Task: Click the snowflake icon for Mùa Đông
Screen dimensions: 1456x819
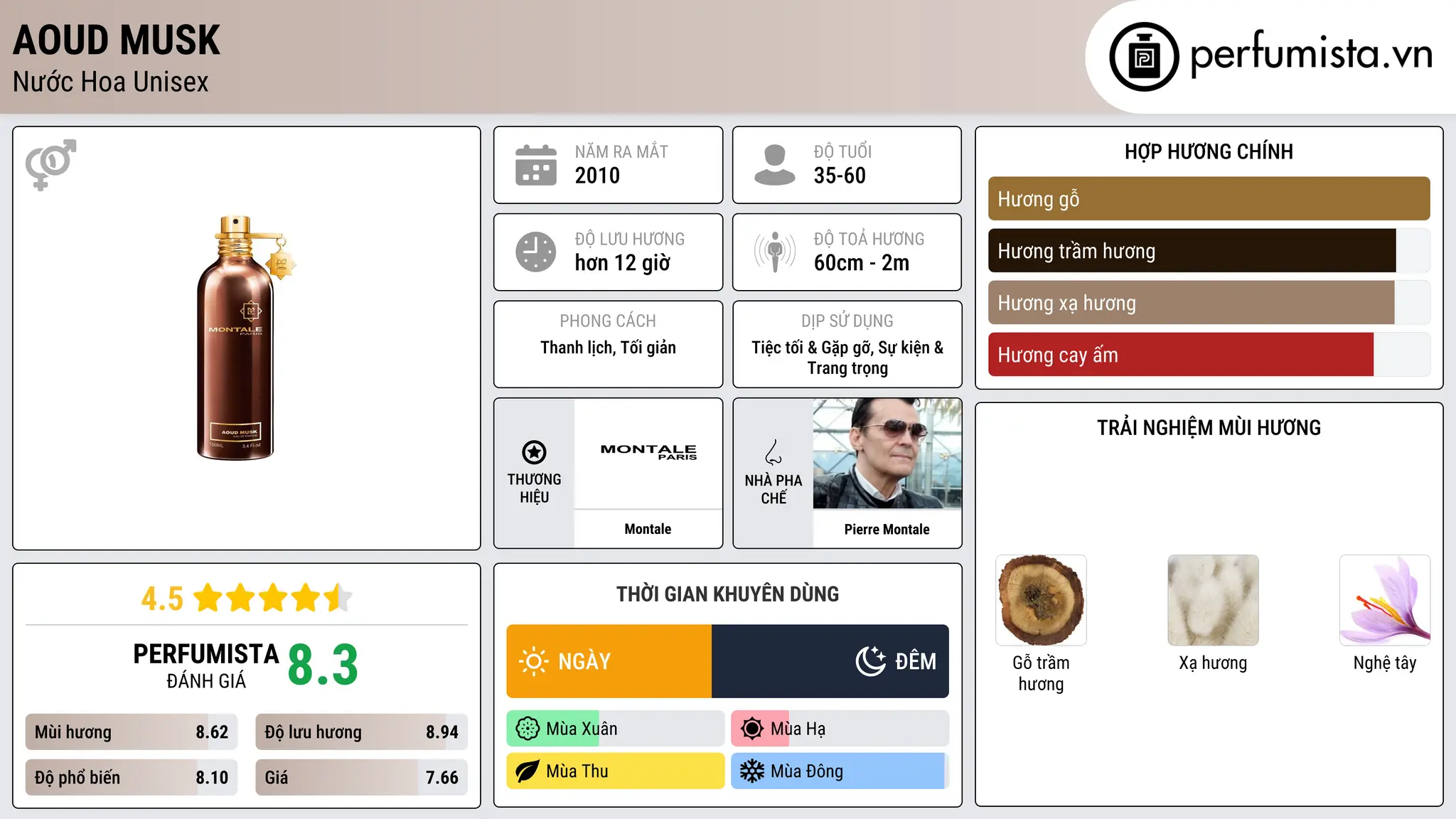Action: 751,771
